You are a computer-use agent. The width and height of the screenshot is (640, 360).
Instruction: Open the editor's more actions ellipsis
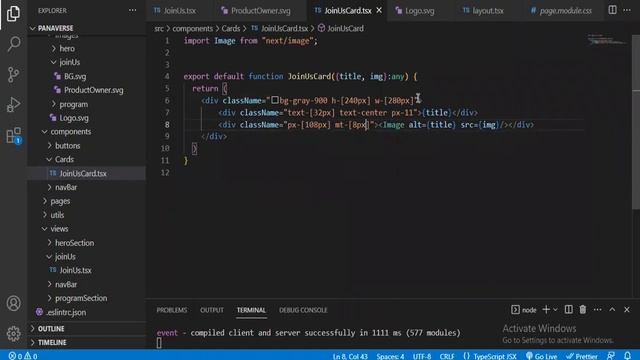pos(627,10)
